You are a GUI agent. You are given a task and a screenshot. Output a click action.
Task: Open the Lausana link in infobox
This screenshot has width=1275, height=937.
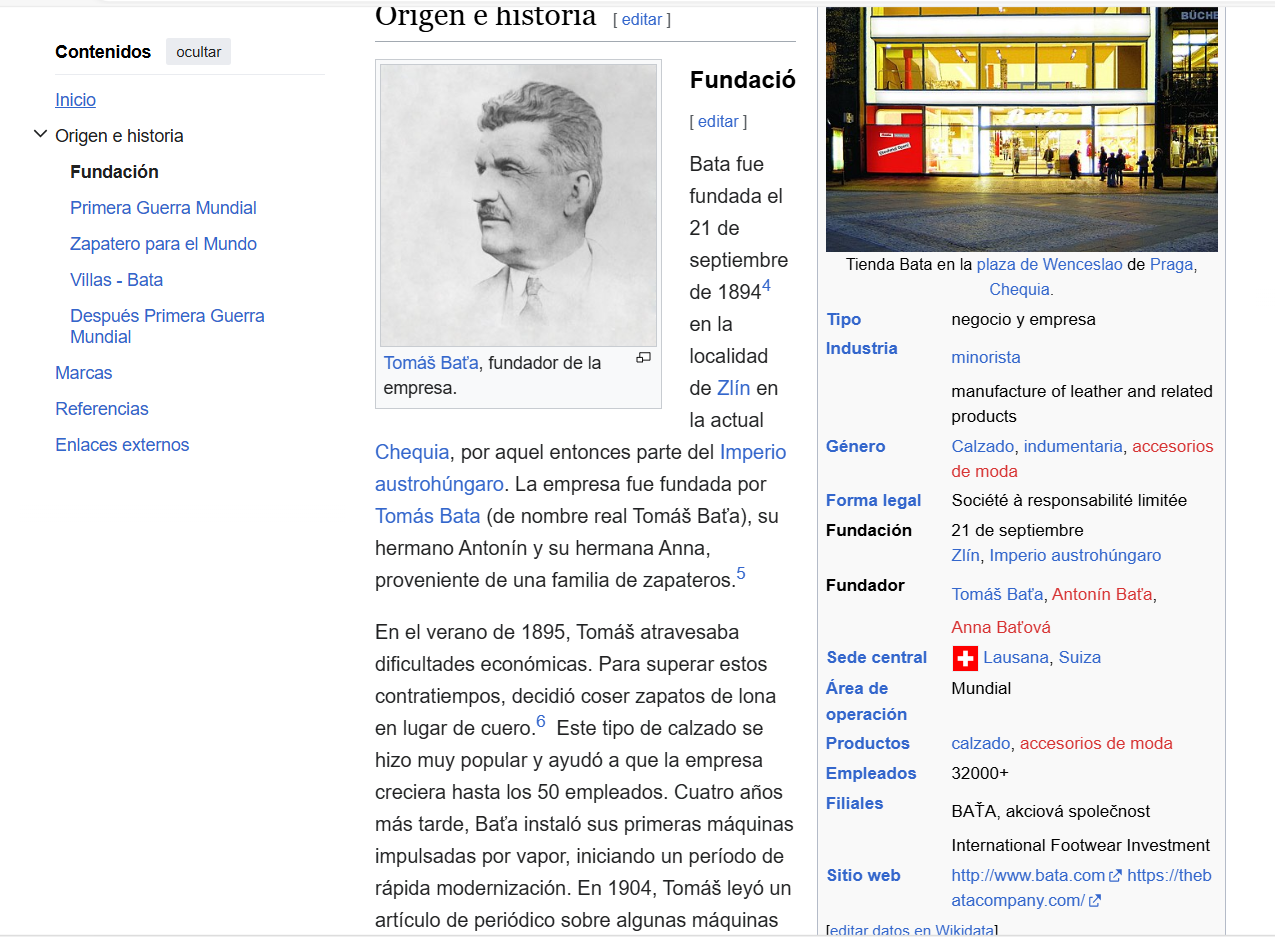point(1016,658)
